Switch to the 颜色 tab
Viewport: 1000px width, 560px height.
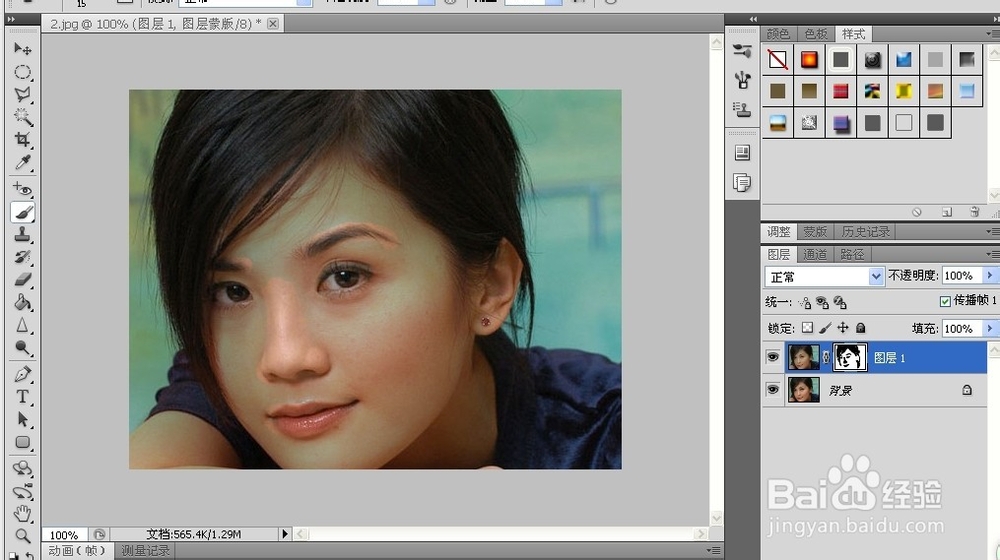coord(778,34)
